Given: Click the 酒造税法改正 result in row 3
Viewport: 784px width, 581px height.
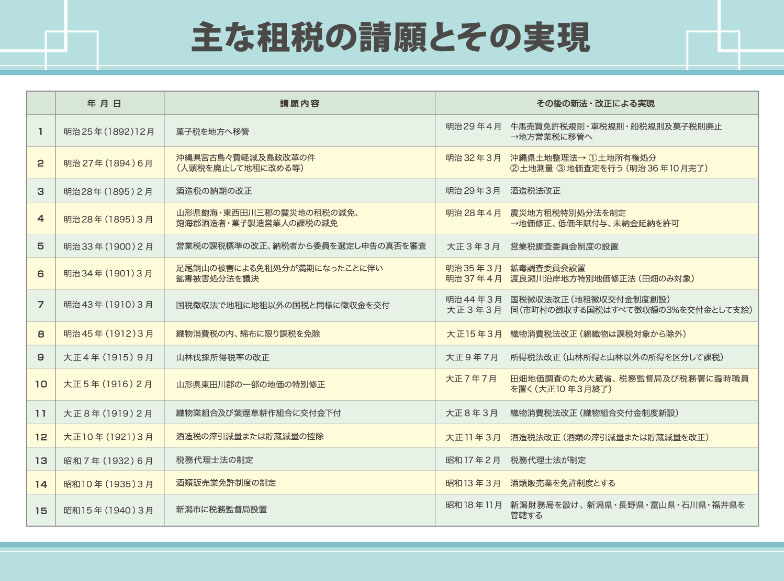Looking at the screenshot, I should (x=535, y=190).
